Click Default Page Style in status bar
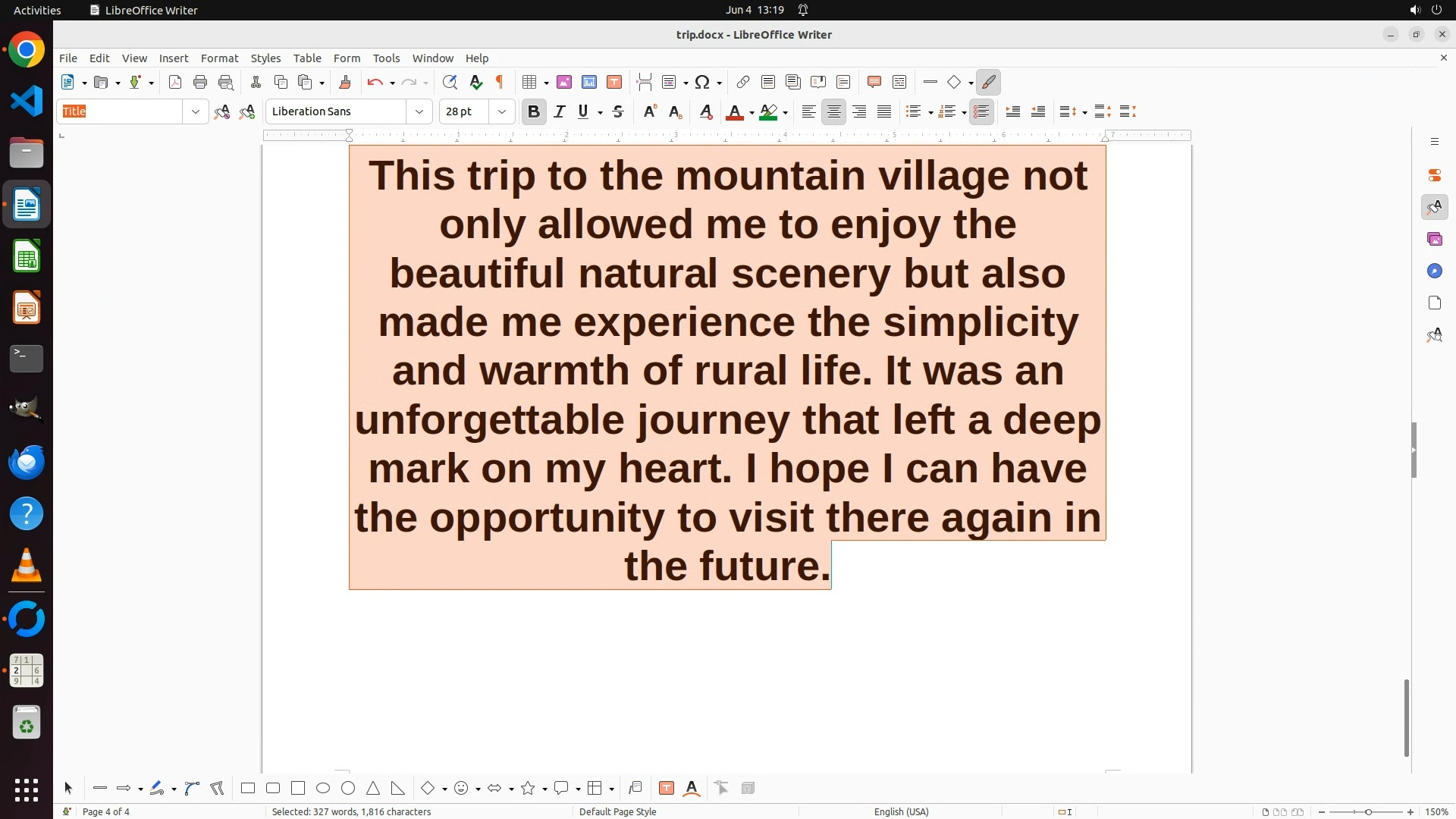The width and height of the screenshot is (1456, 819). 617,812
